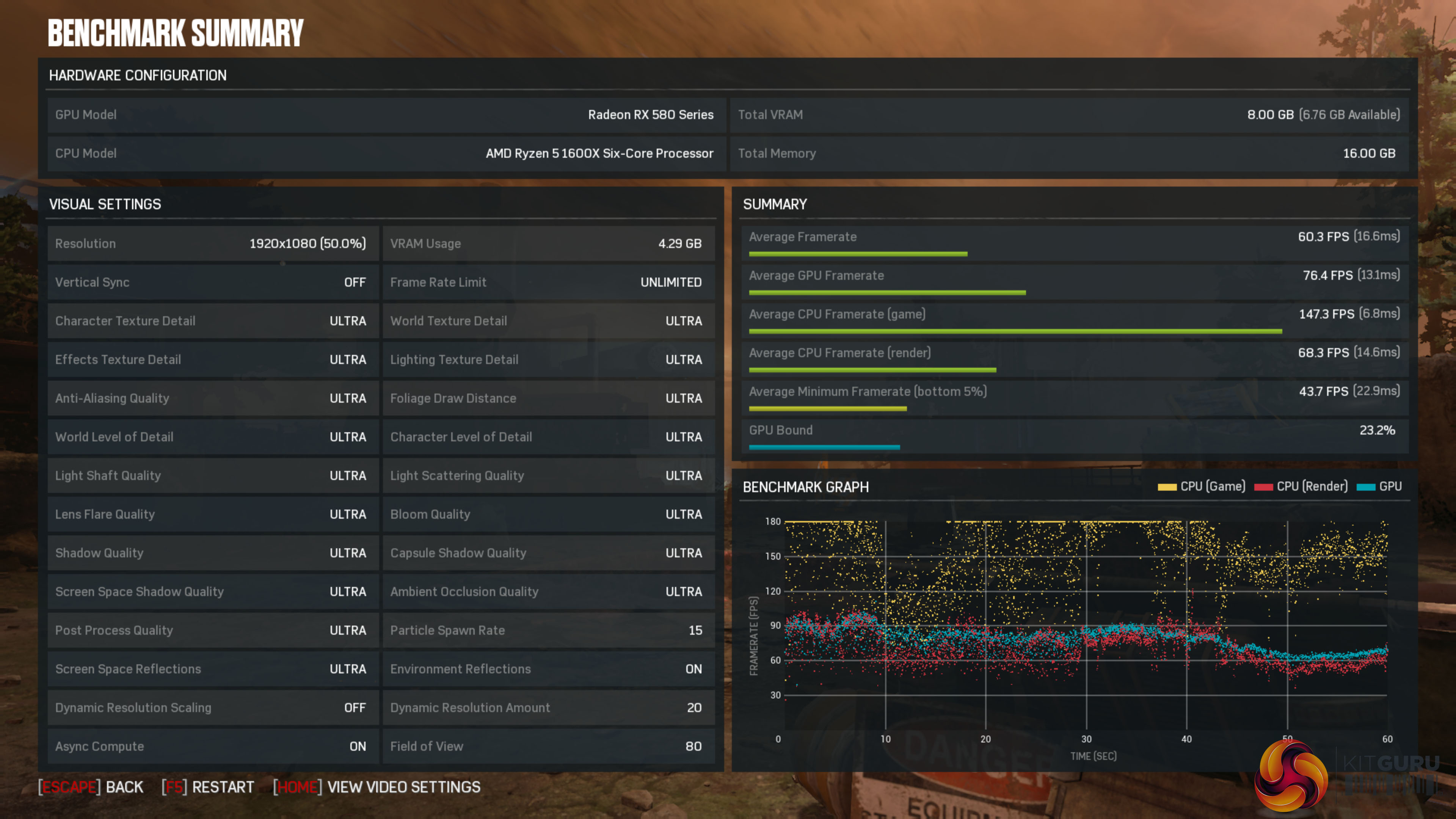
Task: Click the Resolution 1920x1080 row
Action: click(x=212, y=243)
